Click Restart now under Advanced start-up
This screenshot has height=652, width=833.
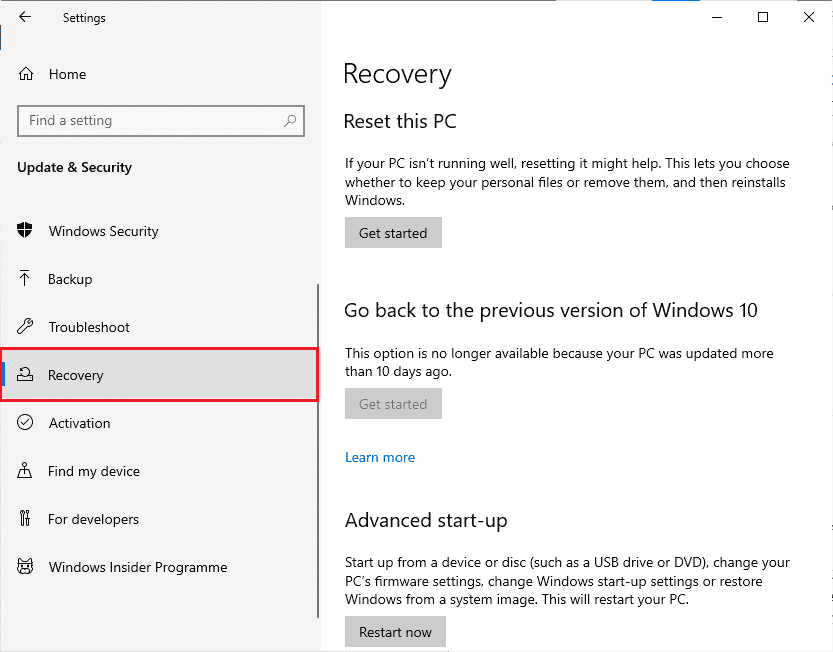click(395, 632)
